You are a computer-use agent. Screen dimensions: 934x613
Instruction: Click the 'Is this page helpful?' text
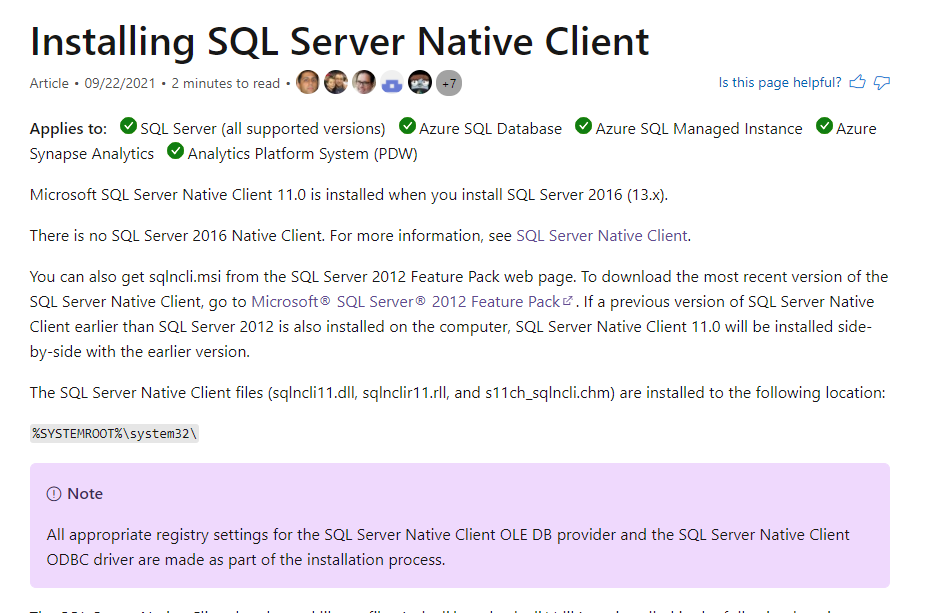[780, 83]
